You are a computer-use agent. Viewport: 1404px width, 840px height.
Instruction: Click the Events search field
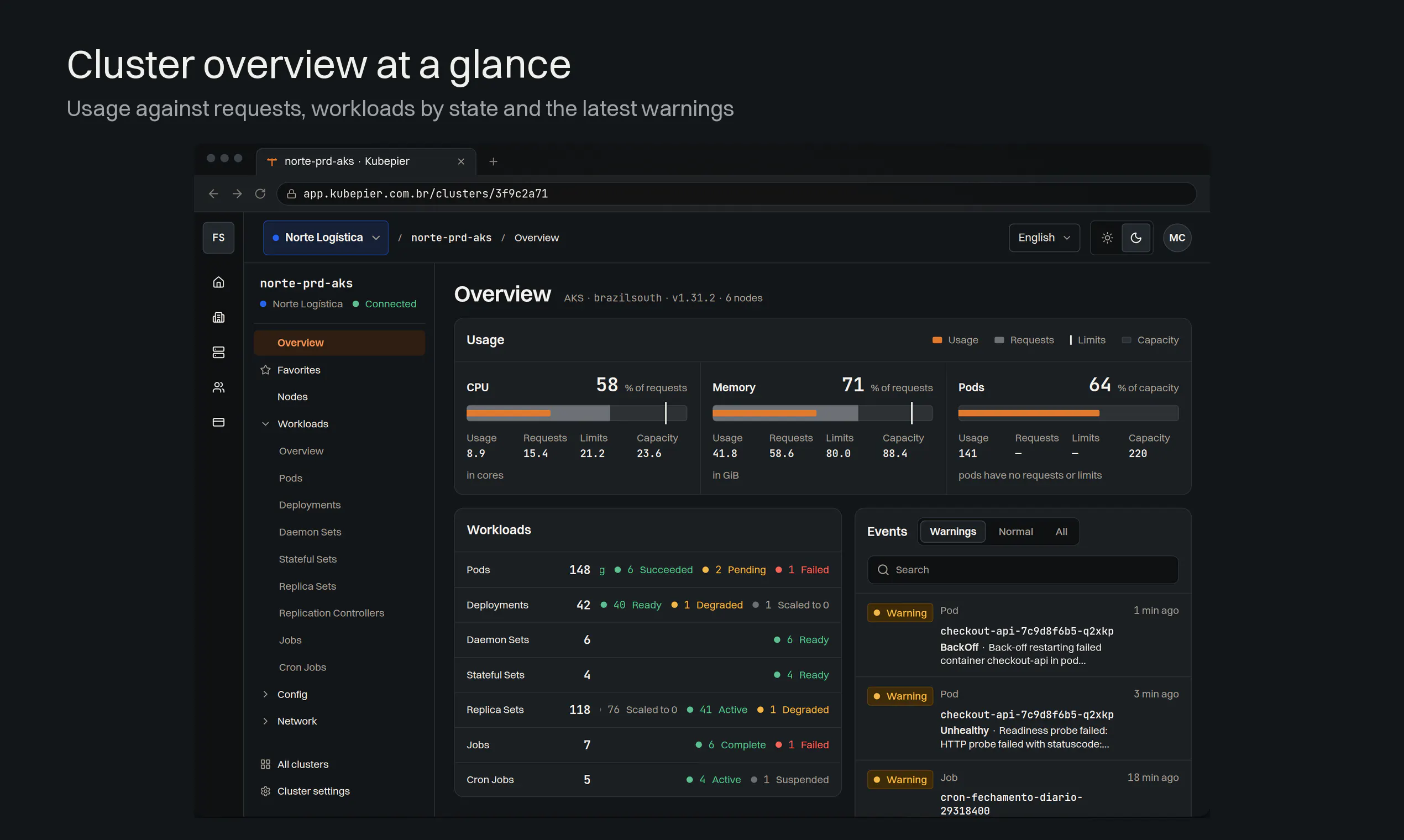click(x=1023, y=570)
